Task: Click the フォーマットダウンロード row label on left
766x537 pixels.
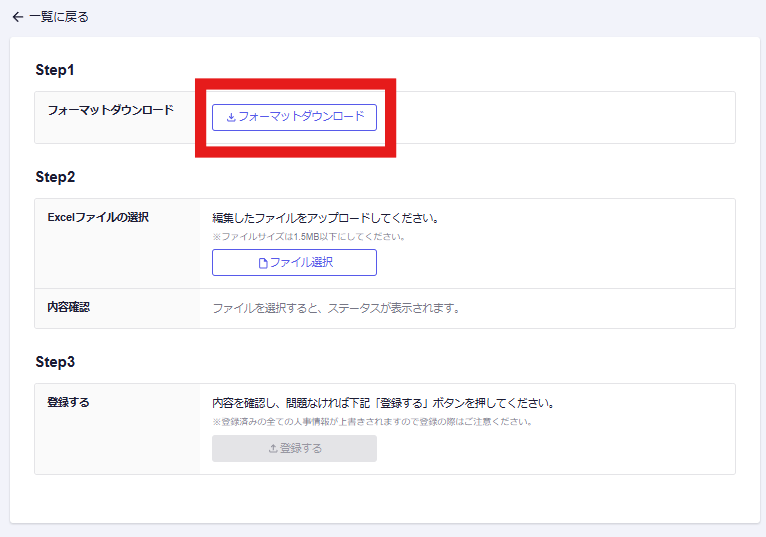Action: [x=110, y=110]
